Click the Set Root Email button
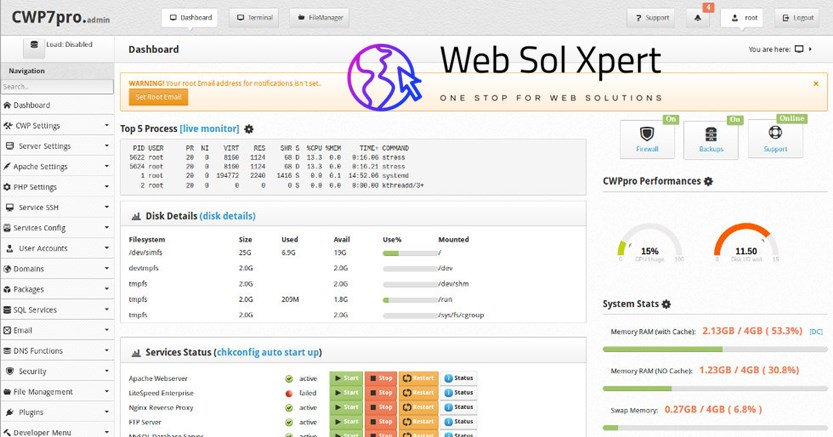The height and width of the screenshot is (437, 833). [158, 97]
